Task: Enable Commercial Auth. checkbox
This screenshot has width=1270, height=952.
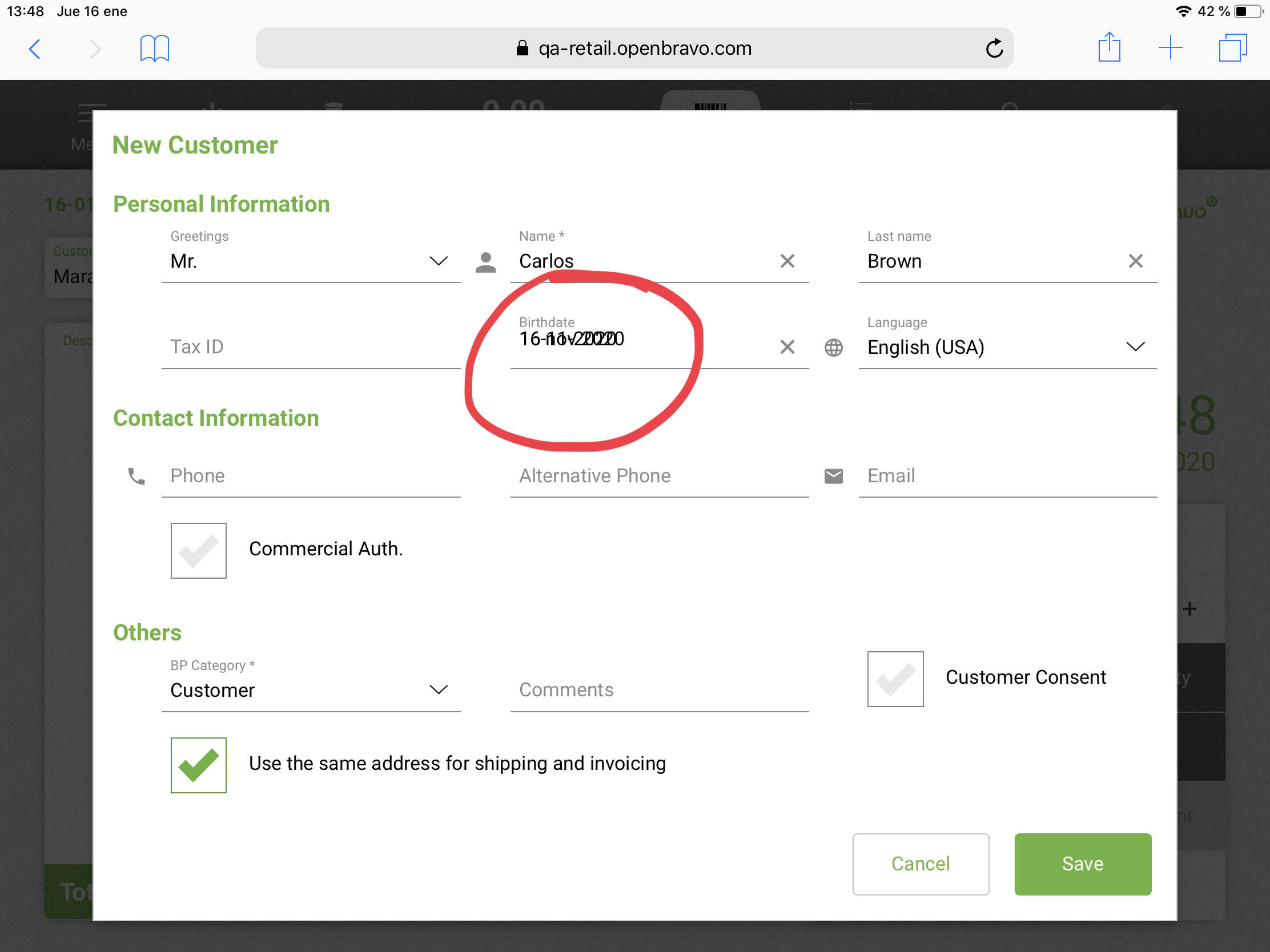Action: (199, 550)
